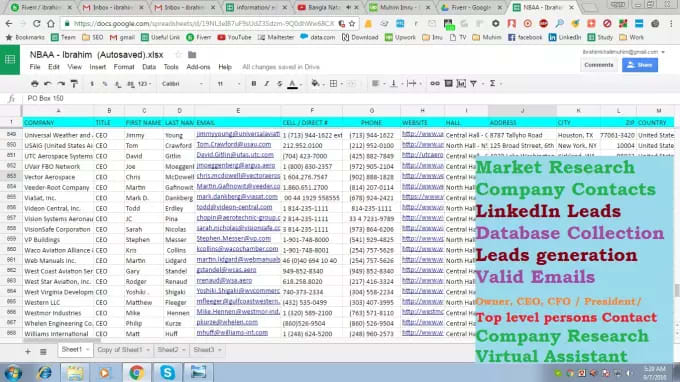This screenshot has width=680, height=382.
Task: Open Stephen.Messer email link
Action: tap(233, 238)
